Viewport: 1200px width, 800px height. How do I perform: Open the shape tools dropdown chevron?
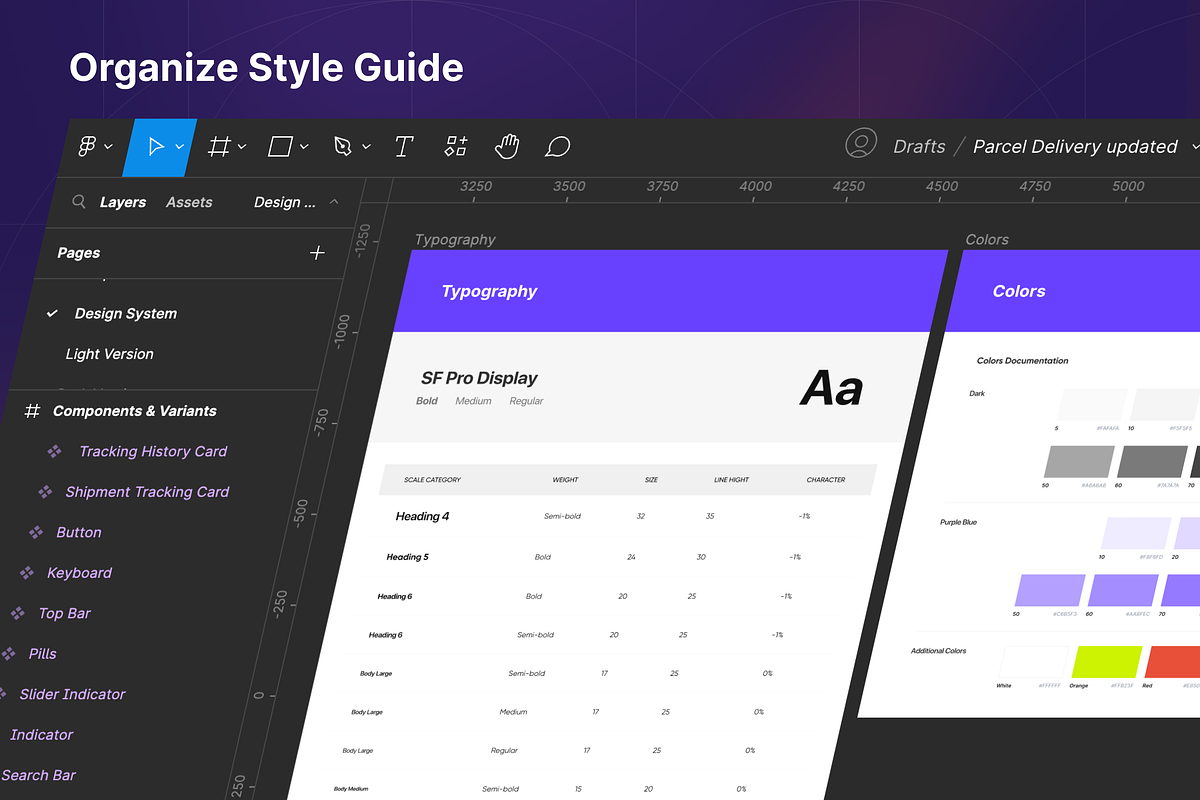click(x=304, y=147)
